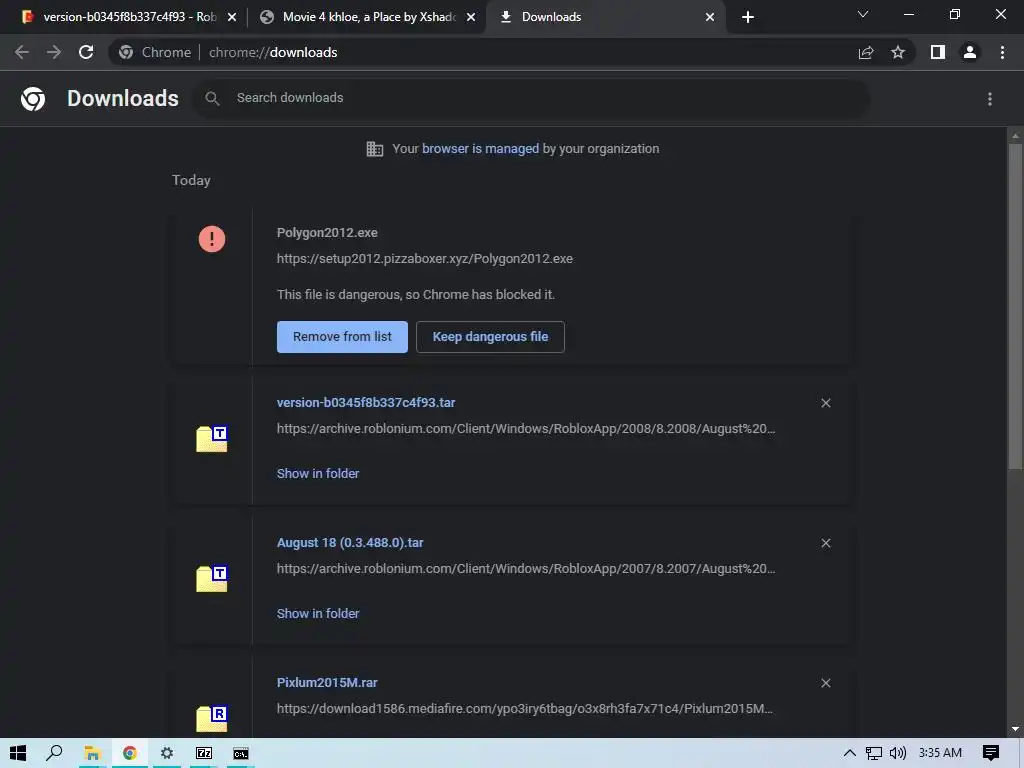Open the Pixlum2015M.rar file link

[x=327, y=682]
